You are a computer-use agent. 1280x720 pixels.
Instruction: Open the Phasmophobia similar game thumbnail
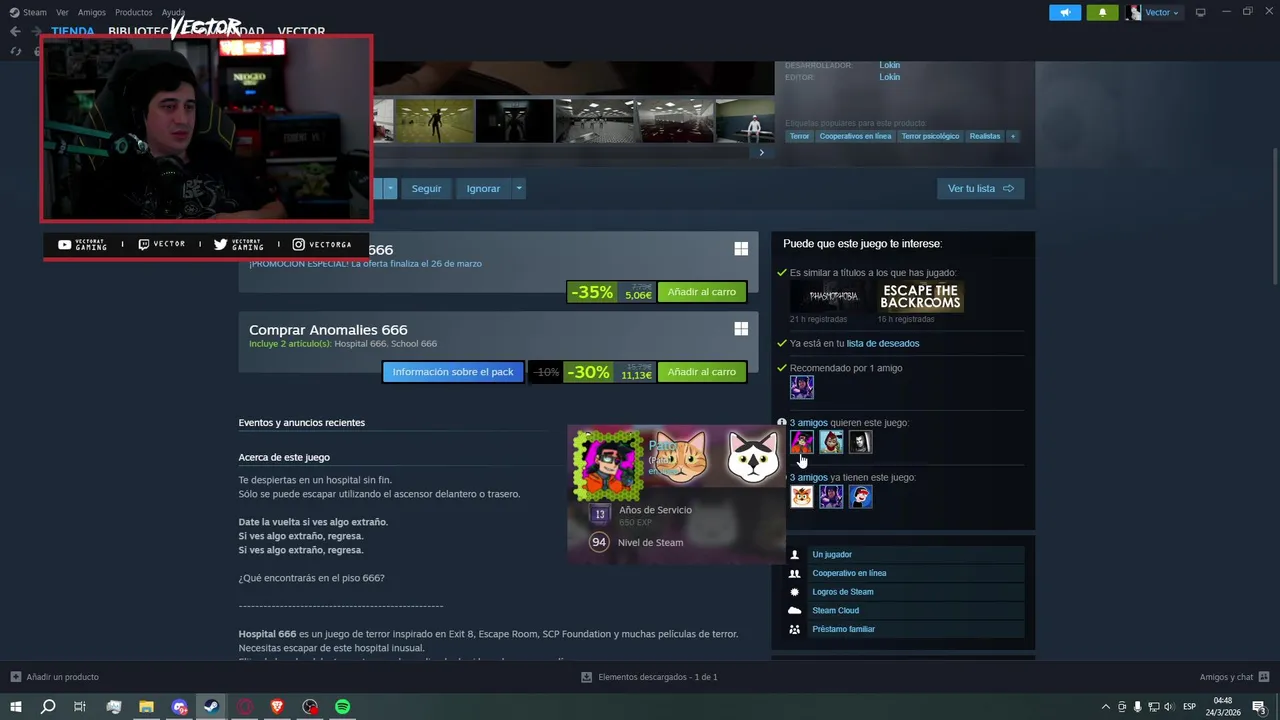(x=833, y=297)
